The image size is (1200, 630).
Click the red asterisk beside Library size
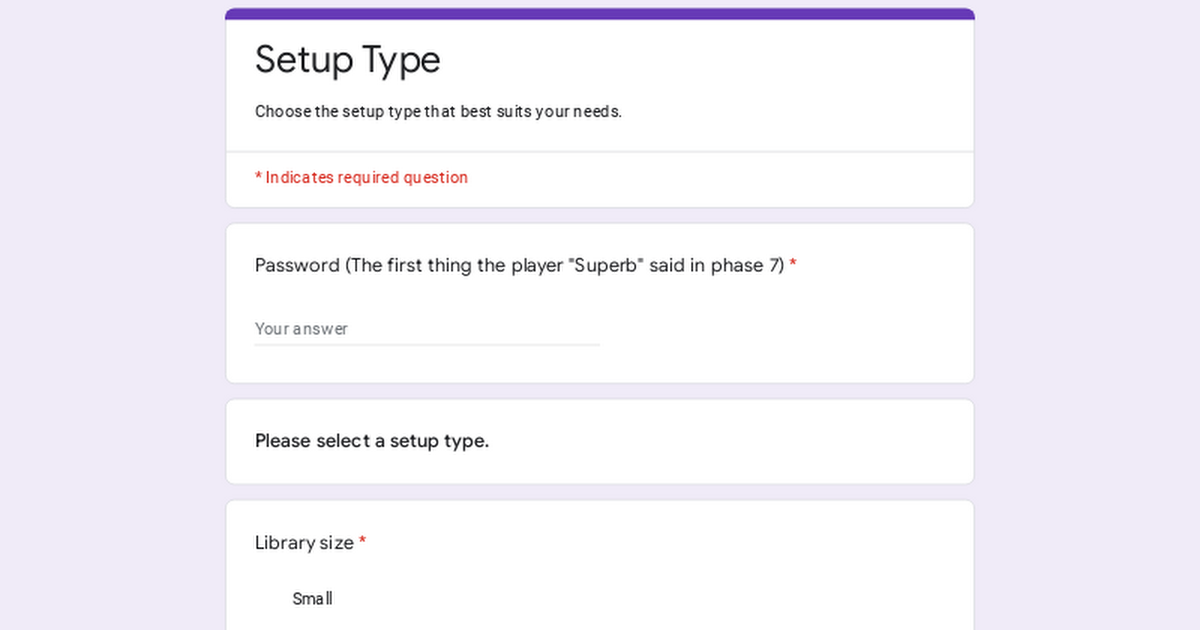363,543
